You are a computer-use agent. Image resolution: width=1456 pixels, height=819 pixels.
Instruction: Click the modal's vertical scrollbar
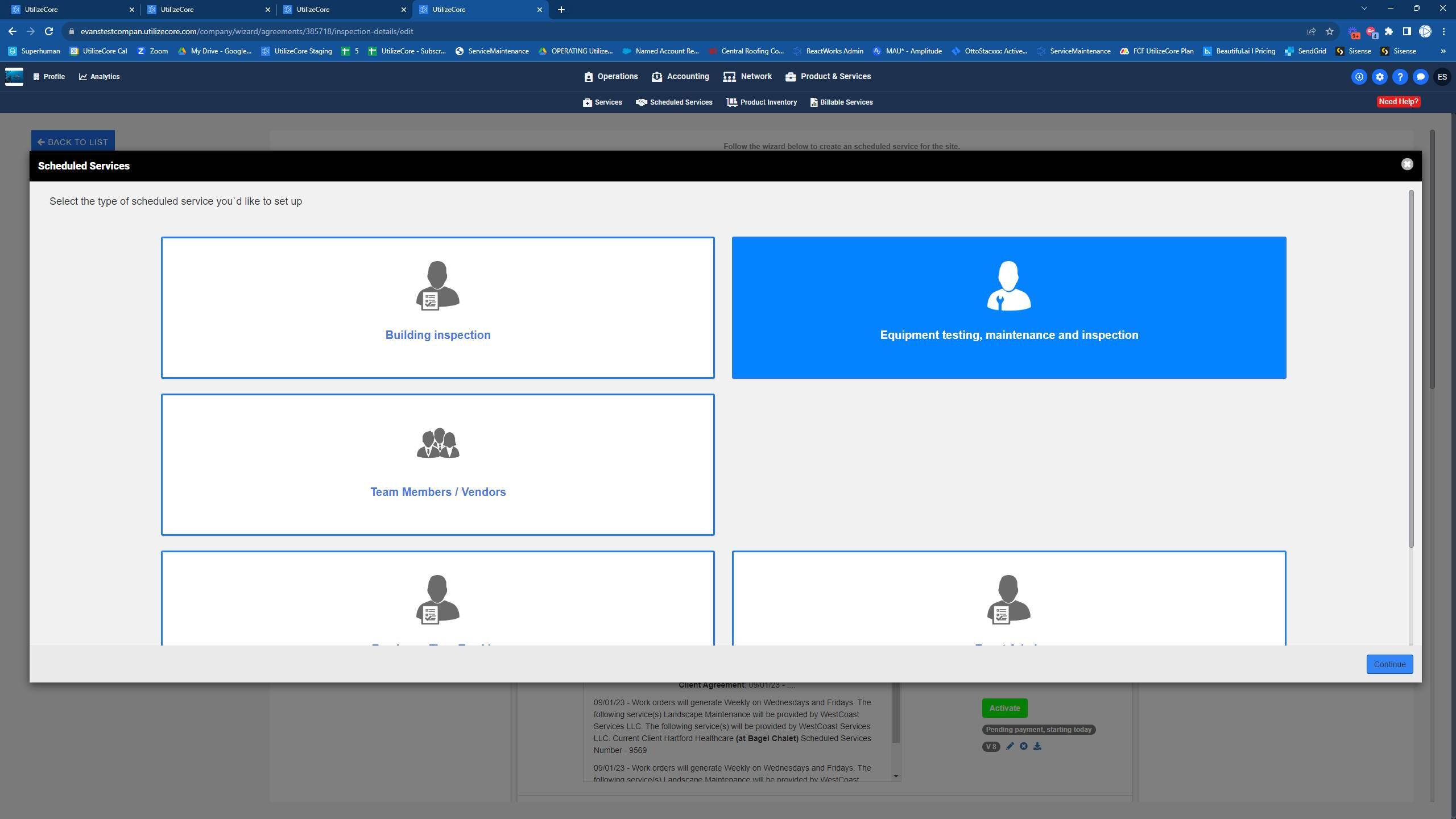(x=1410, y=370)
